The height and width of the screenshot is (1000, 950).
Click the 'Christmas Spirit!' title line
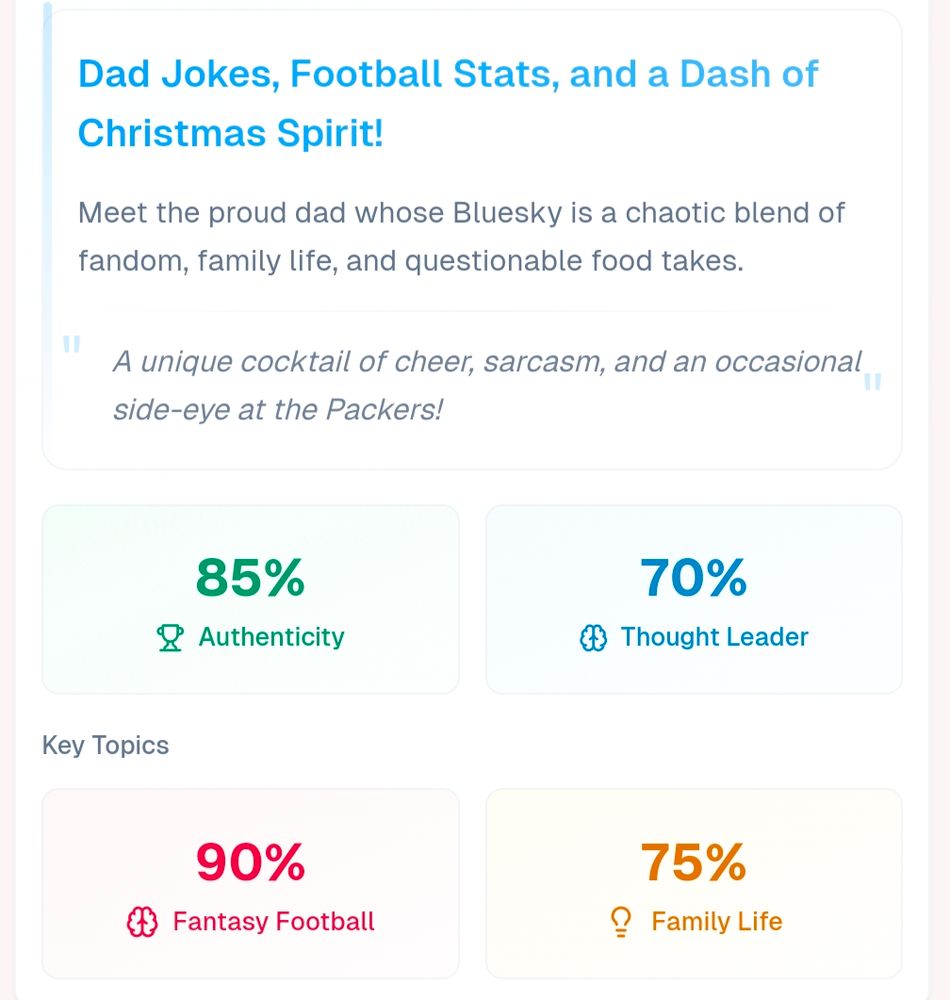[231, 133]
